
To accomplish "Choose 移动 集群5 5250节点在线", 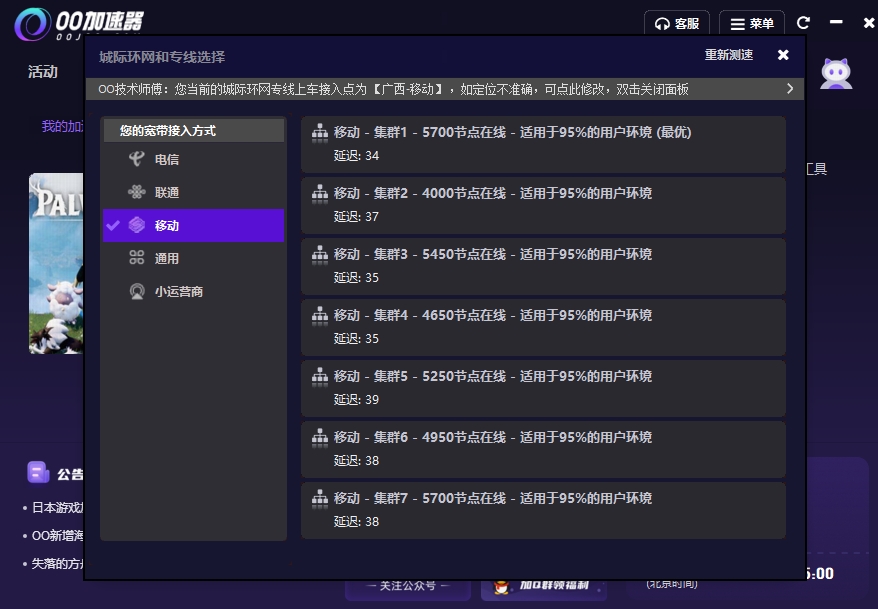I will click(x=543, y=388).
